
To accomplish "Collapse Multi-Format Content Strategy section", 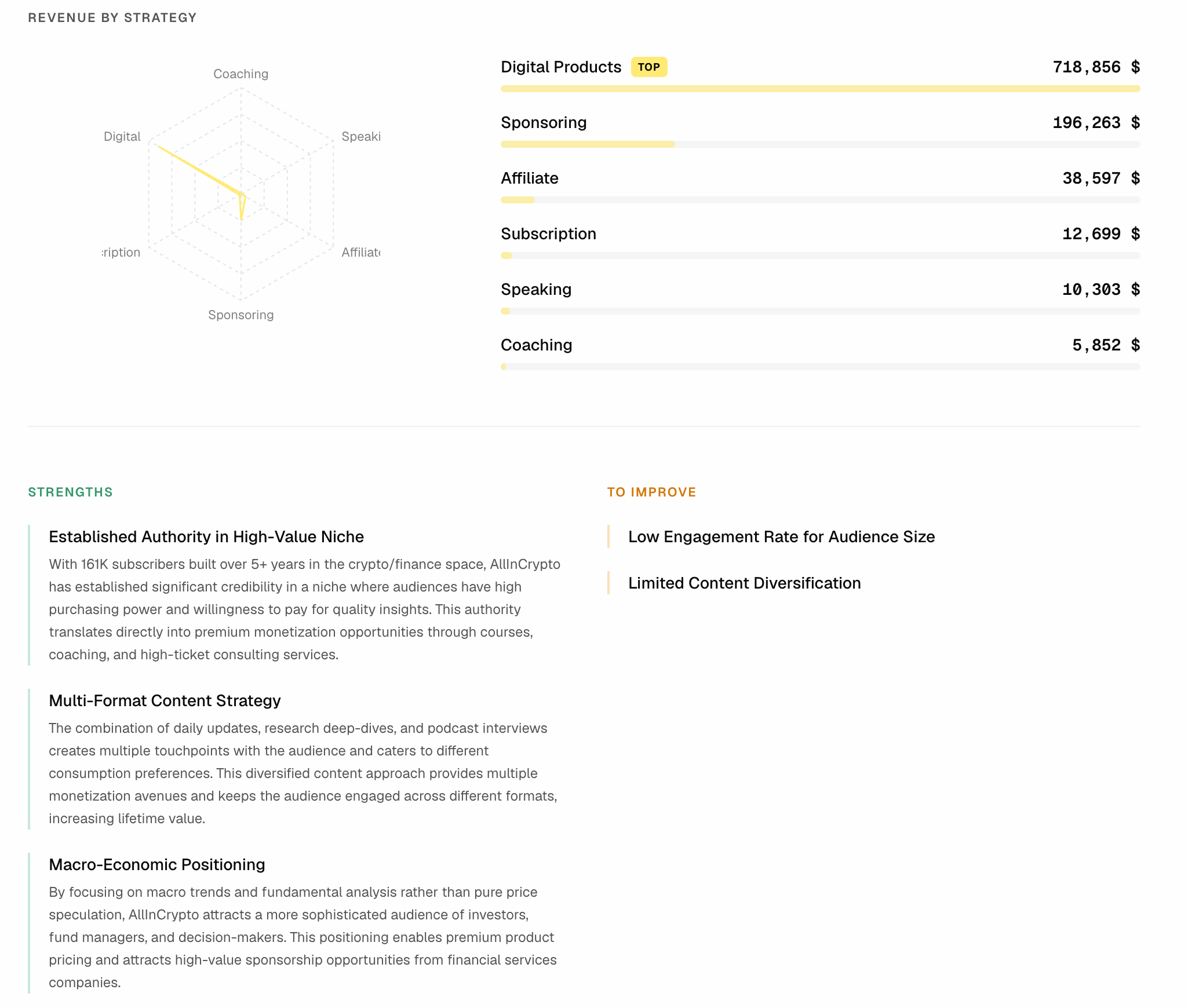I will [165, 701].
